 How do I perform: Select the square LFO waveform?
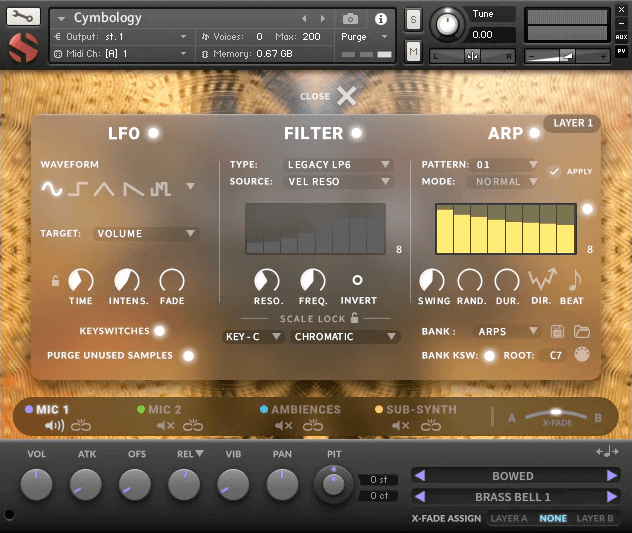point(78,189)
